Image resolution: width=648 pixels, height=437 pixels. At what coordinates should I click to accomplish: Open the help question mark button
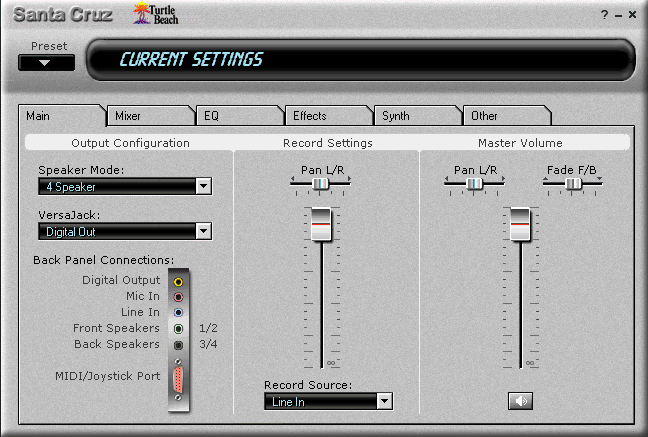pyautogui.click(x=604, y=16)
